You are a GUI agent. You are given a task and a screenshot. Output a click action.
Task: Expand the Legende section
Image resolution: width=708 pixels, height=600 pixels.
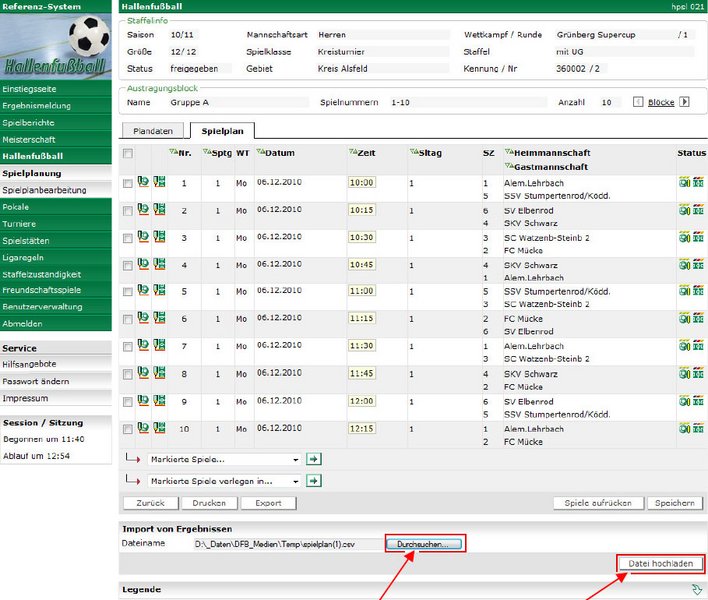(x=696, y=590)
